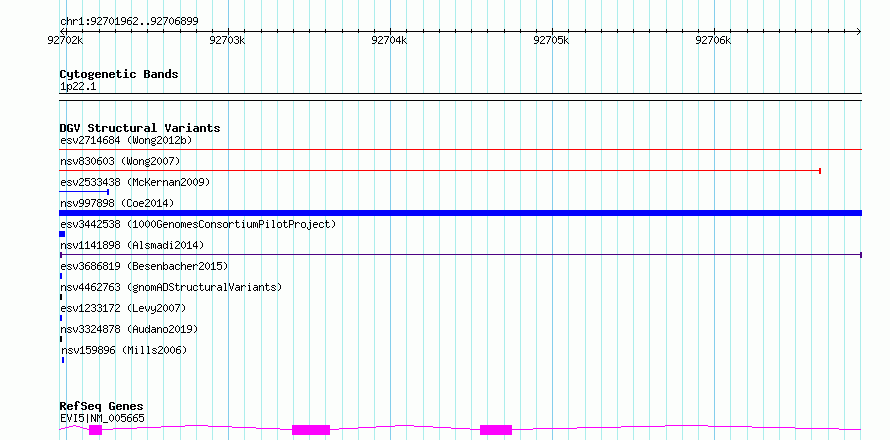Click the middle magenta EVI5 exon block
Viewport: 890px width, 440px height.
click(x=311, y=430)
